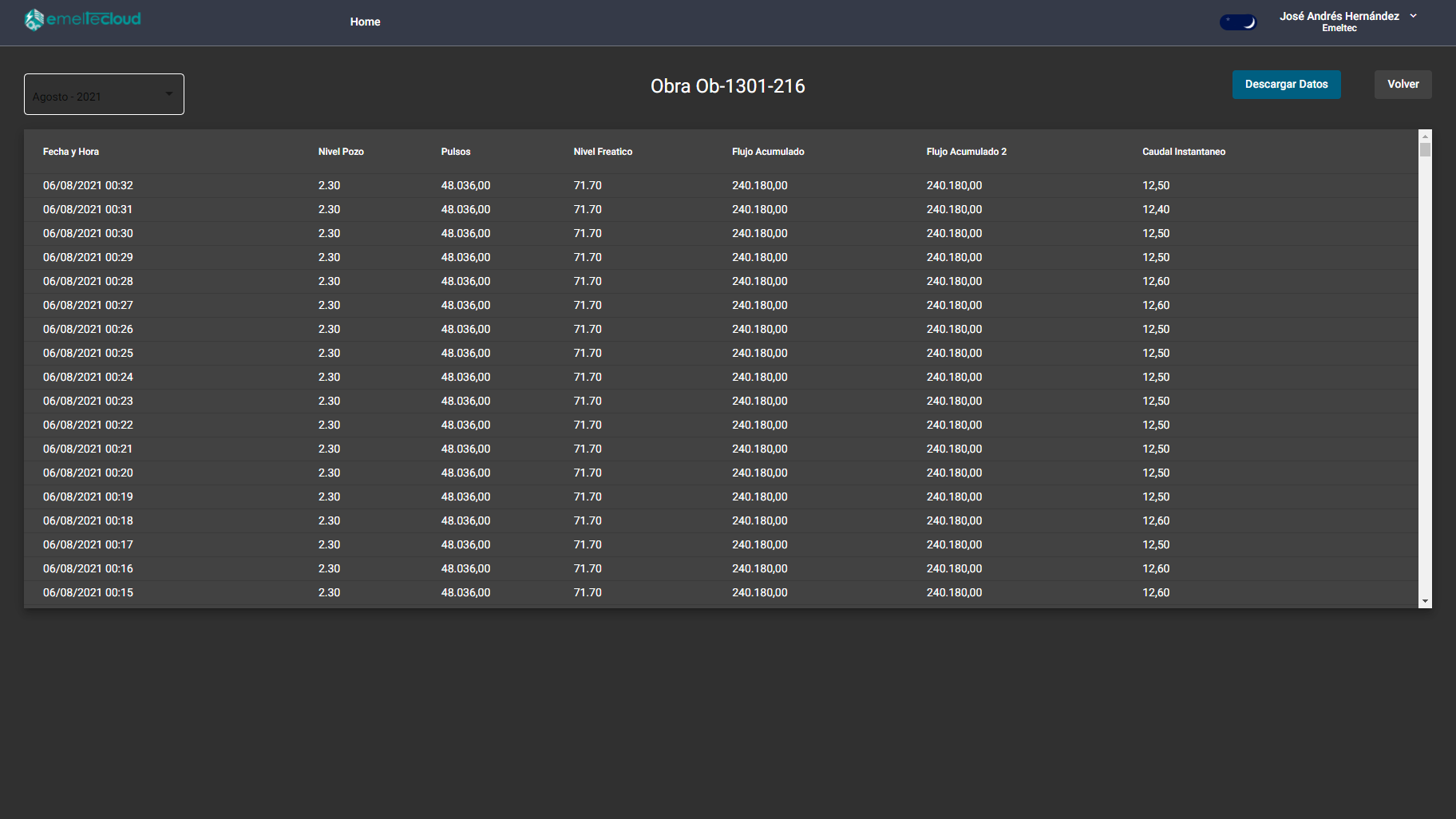Select the row dated 06/08/2021 00:22
1456x819 pixels.
tap(722, 425)
